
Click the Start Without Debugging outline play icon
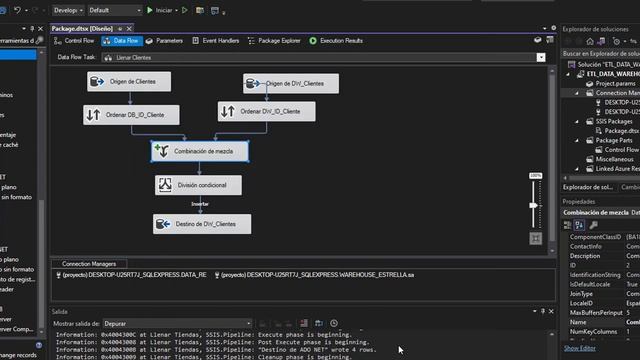pos(185,10)
